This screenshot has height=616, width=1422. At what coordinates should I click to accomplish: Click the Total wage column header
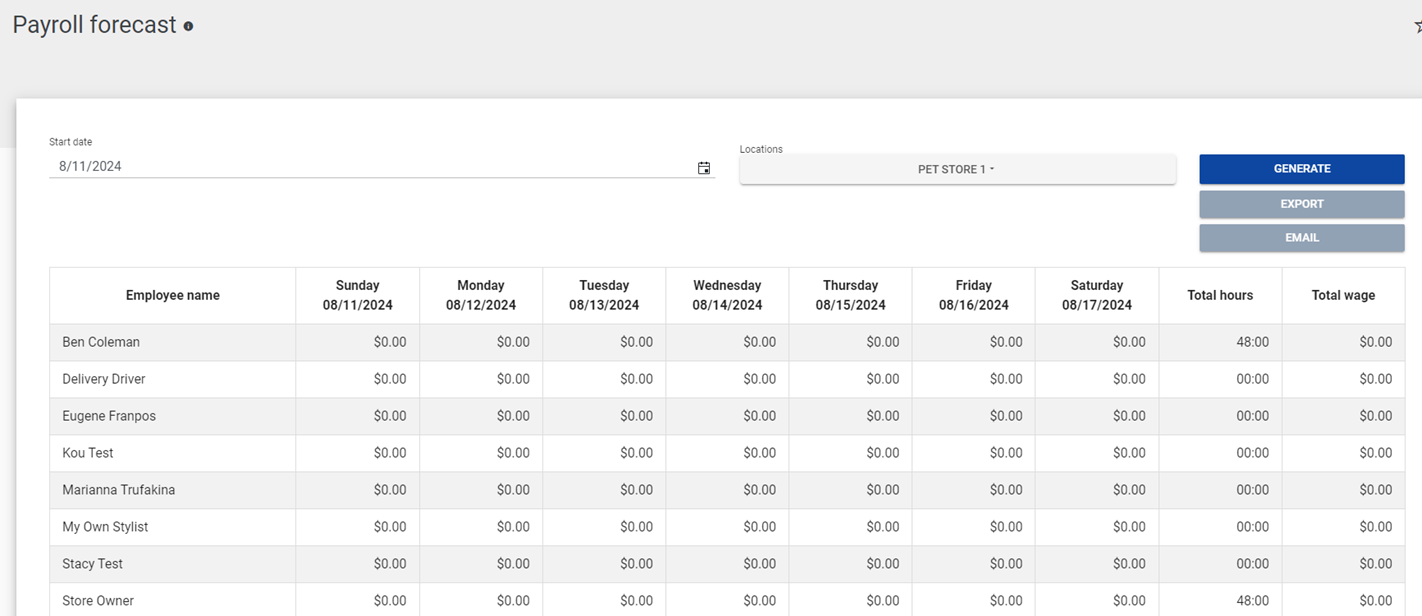tap(1343, 295)
